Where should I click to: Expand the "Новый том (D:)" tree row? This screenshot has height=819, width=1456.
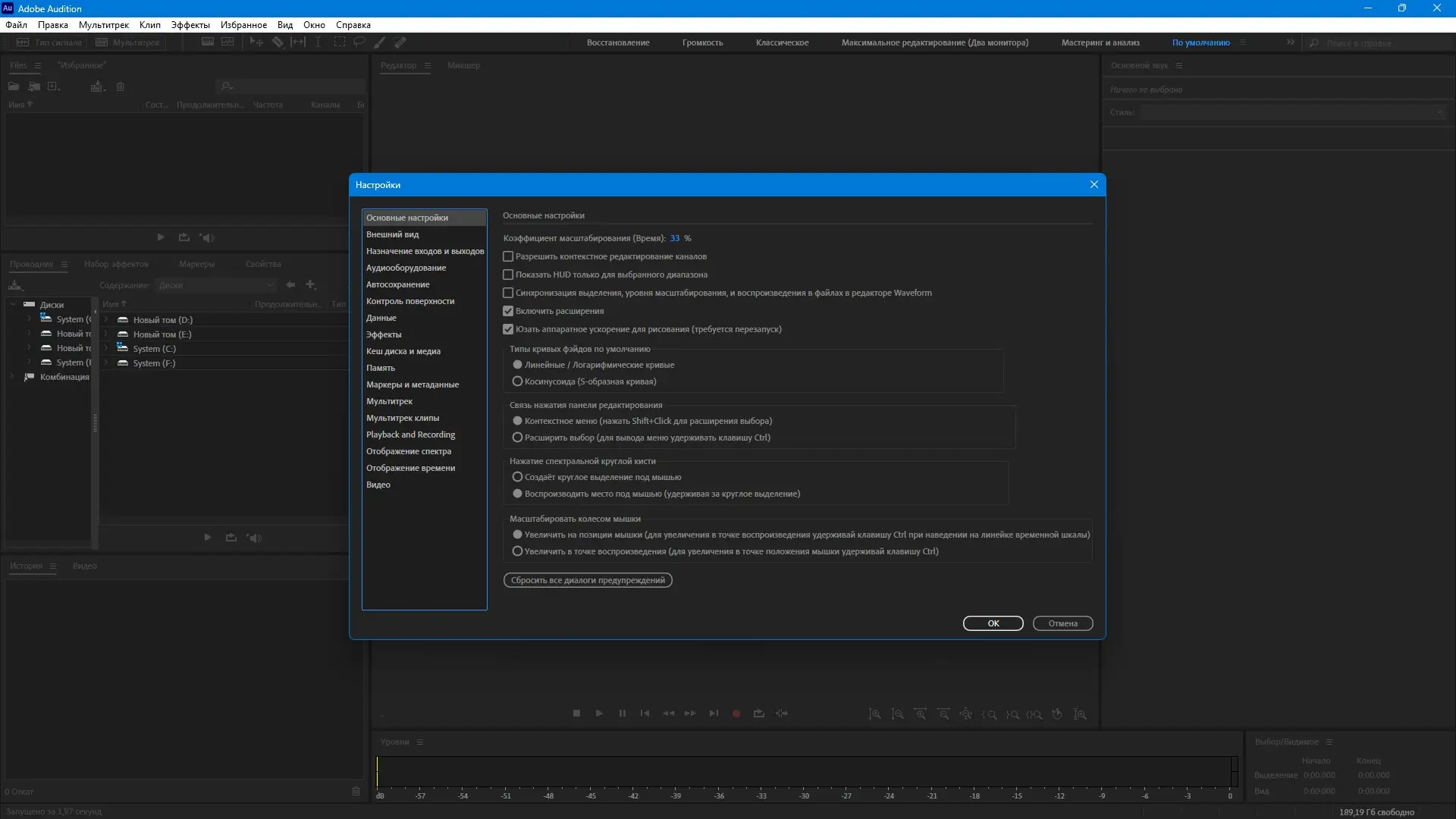pyautogui.click(x=106, y=320)
